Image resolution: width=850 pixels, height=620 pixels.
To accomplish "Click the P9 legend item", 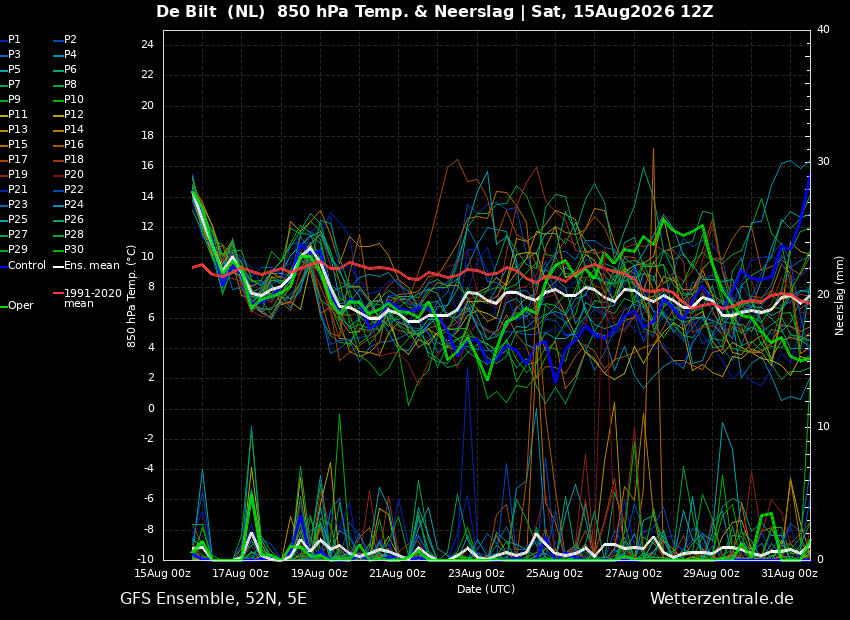I will (x=14, y=99).
